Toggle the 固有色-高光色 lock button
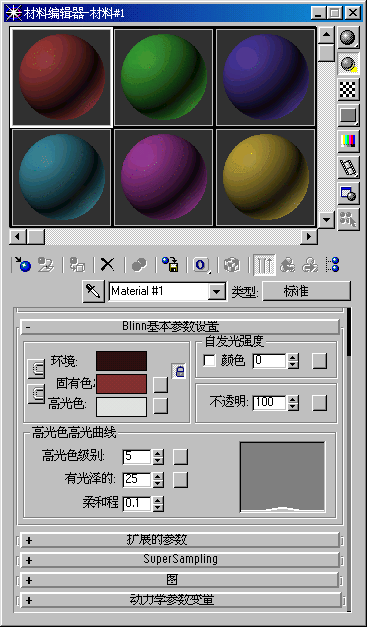Viewport: 367px width, 627px height. 36,394
